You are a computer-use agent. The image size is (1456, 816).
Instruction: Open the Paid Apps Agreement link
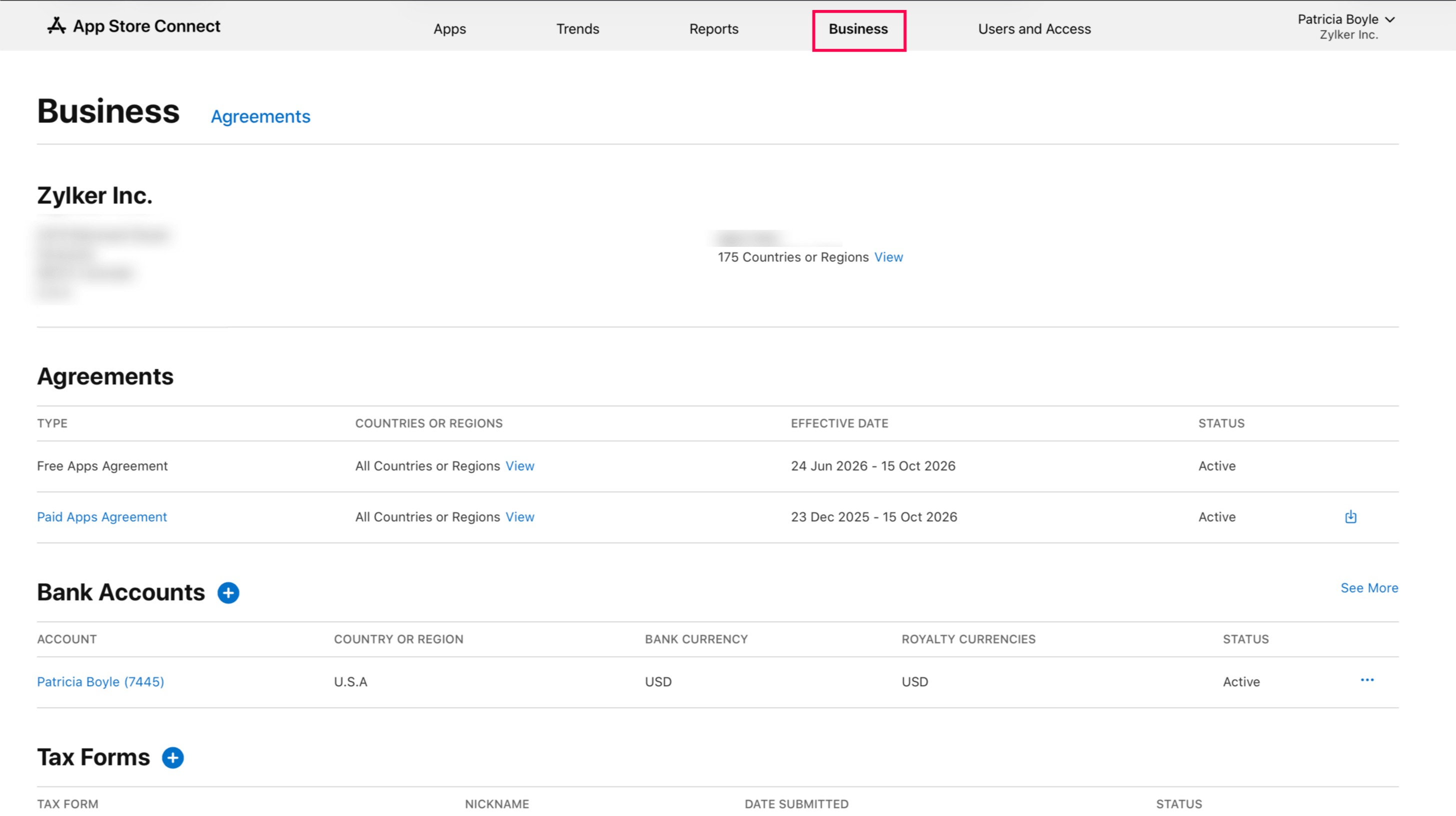click(101, 517)
